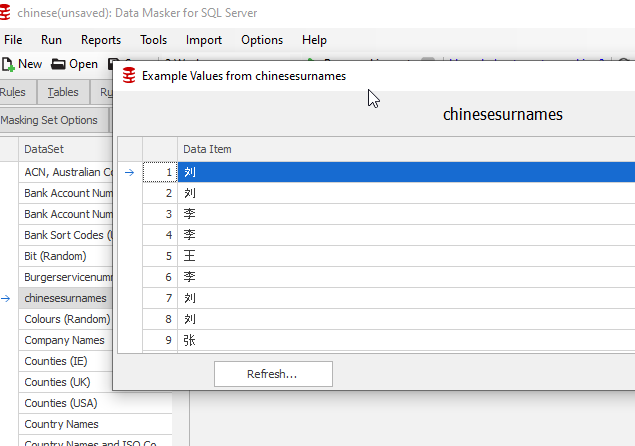The height and width of the screenshot is (446, 635).
Task: Click the dialog's red database icon
Action: [128, 76]
